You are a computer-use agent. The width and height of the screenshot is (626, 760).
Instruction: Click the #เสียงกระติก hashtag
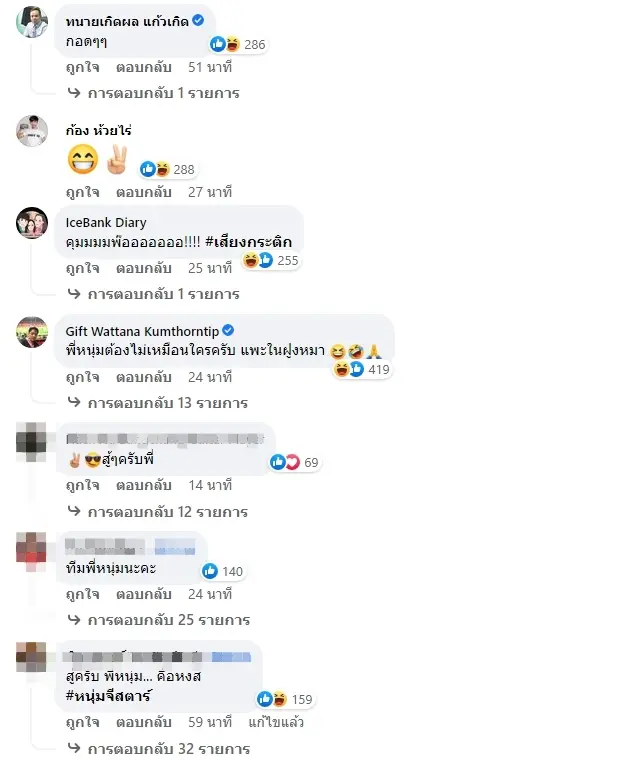[249, 241]
